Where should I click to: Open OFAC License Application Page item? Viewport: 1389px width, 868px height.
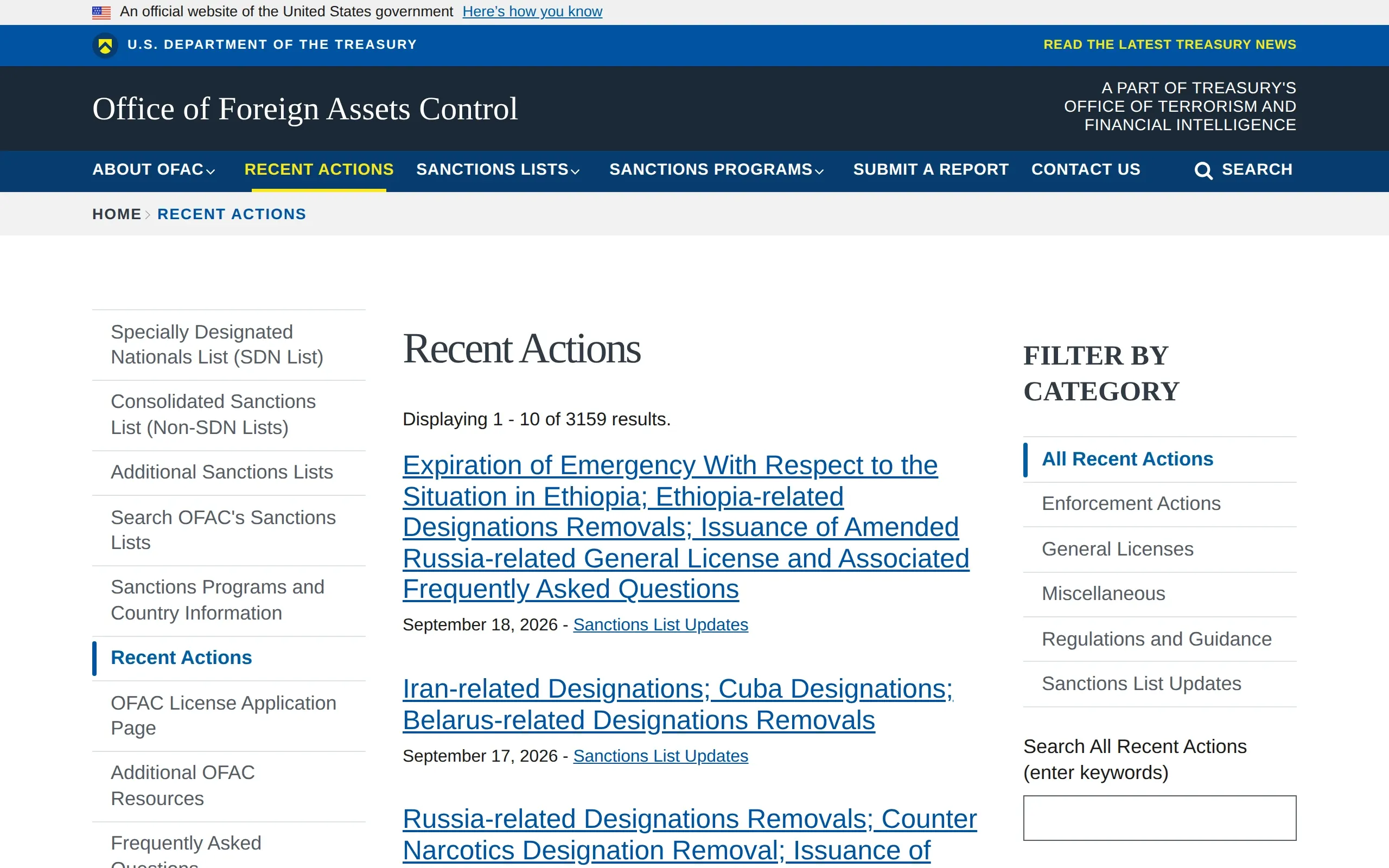(x=228, y=716)
